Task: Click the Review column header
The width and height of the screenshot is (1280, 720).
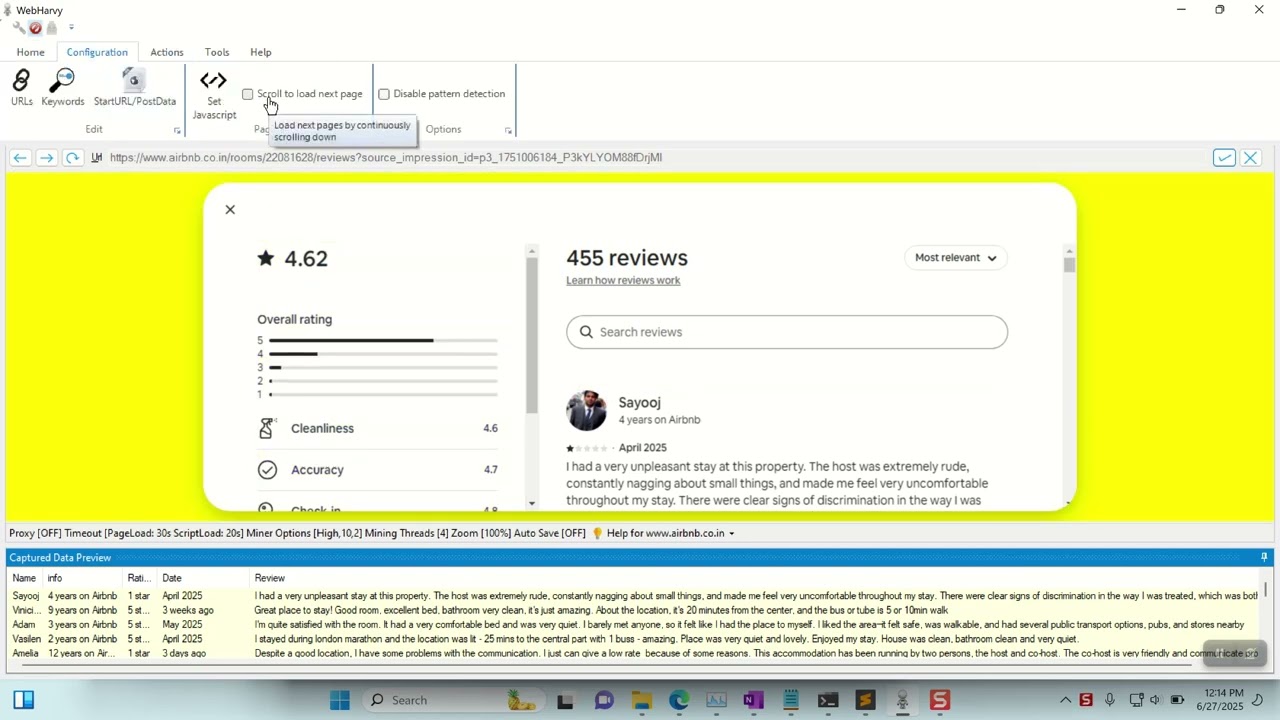Action: coord(754,578)
